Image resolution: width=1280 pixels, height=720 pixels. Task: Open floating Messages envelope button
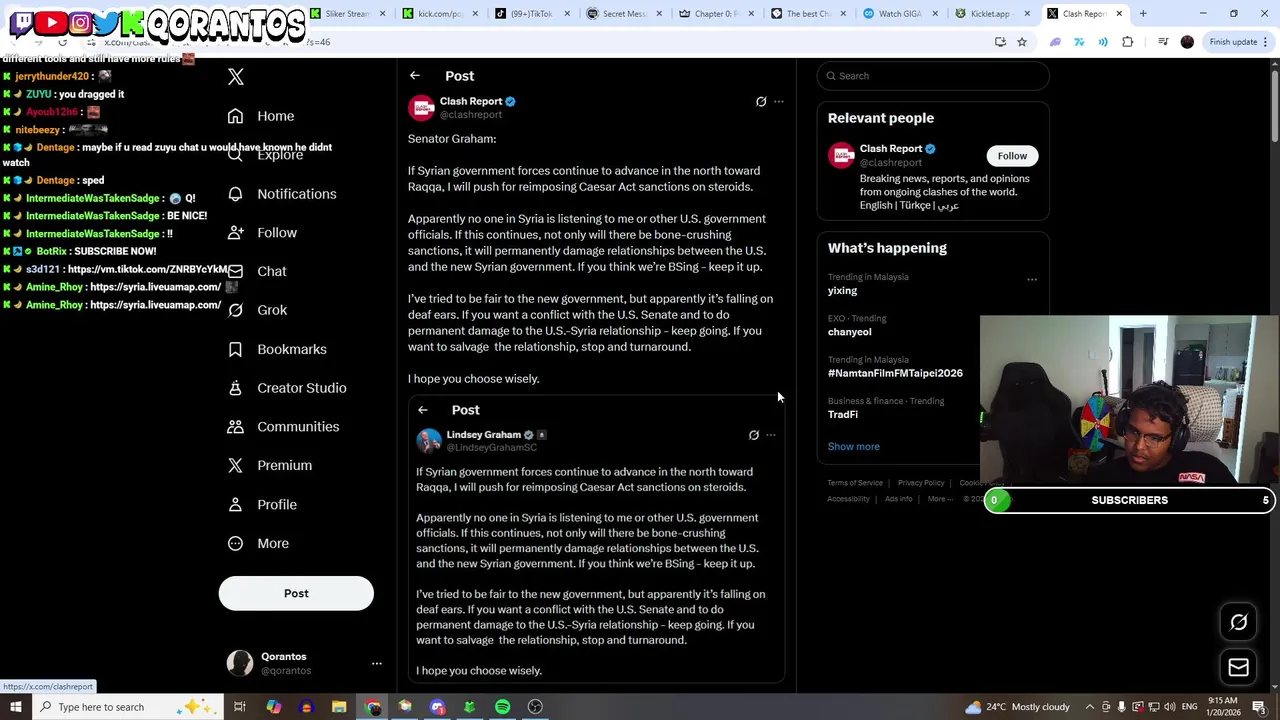pyautogui.click(x=1238, y=668)
